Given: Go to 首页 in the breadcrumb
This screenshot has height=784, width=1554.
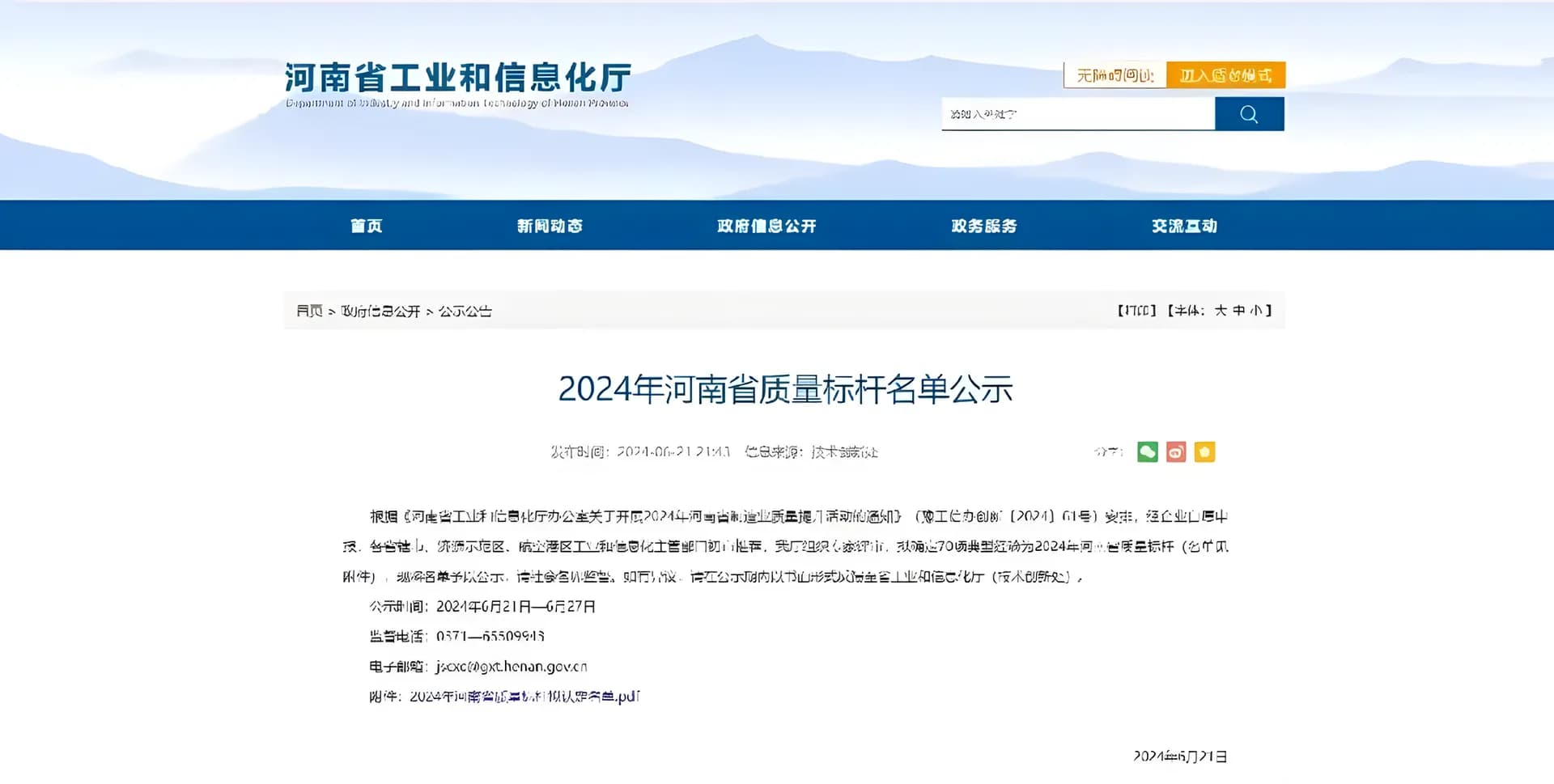Looking at the screenshot, I should [x=309, y=311].
